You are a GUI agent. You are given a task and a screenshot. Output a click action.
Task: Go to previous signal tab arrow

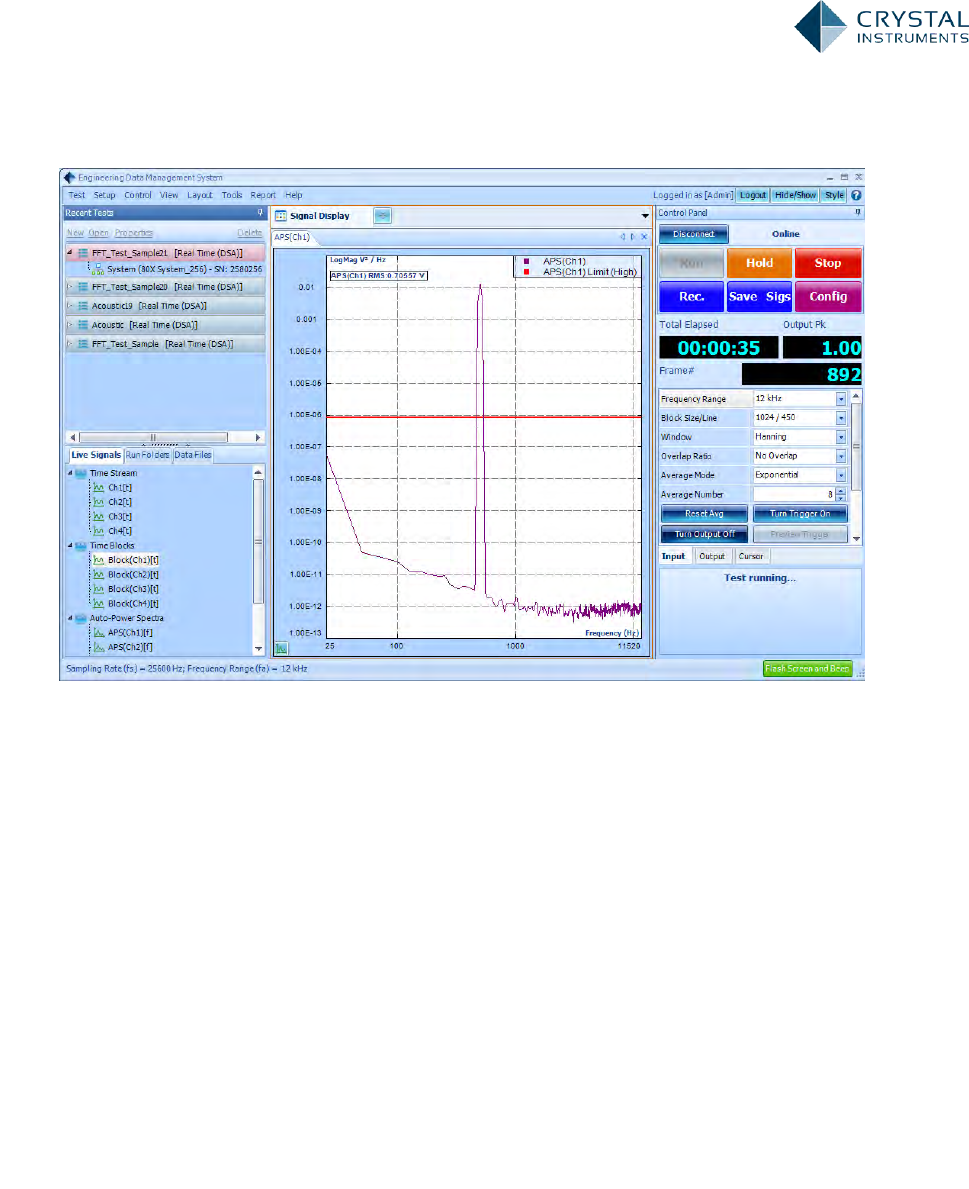pyautogui.click(x=623, y=237)
